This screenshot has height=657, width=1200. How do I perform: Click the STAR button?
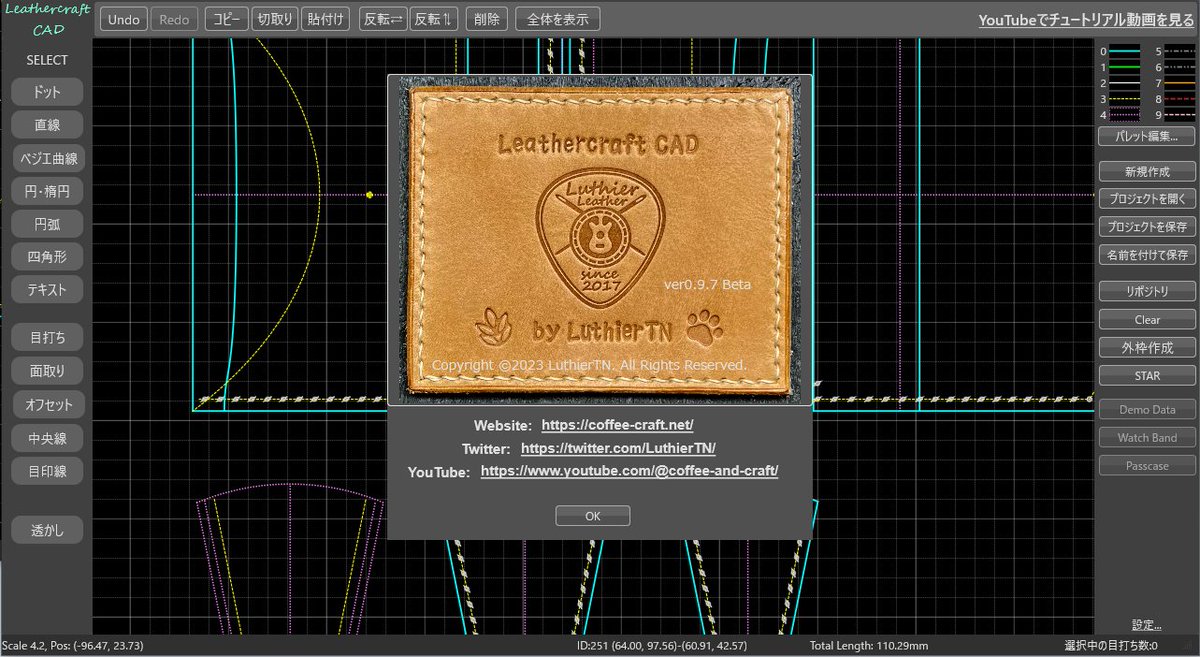(x=1147, y=375)
